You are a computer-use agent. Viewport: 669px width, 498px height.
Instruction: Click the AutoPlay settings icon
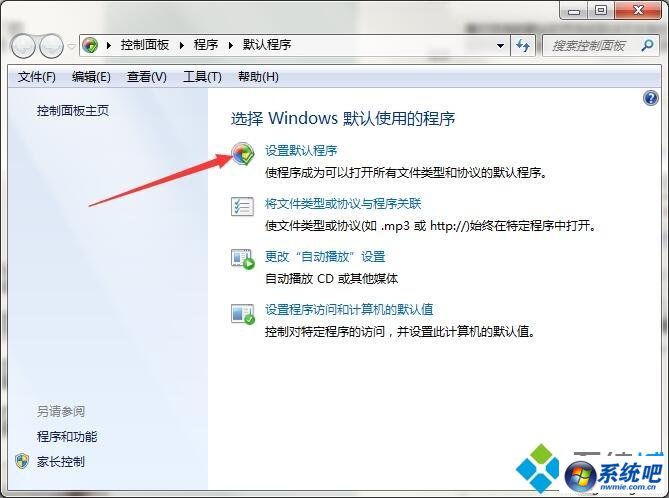(x=242, y=259)
